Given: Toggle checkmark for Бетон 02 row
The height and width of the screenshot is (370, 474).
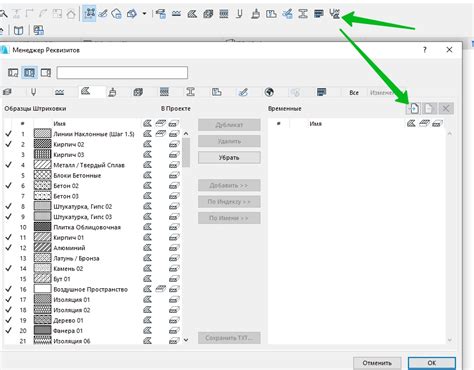Looking at the screenshot, I should coord(8,185).
